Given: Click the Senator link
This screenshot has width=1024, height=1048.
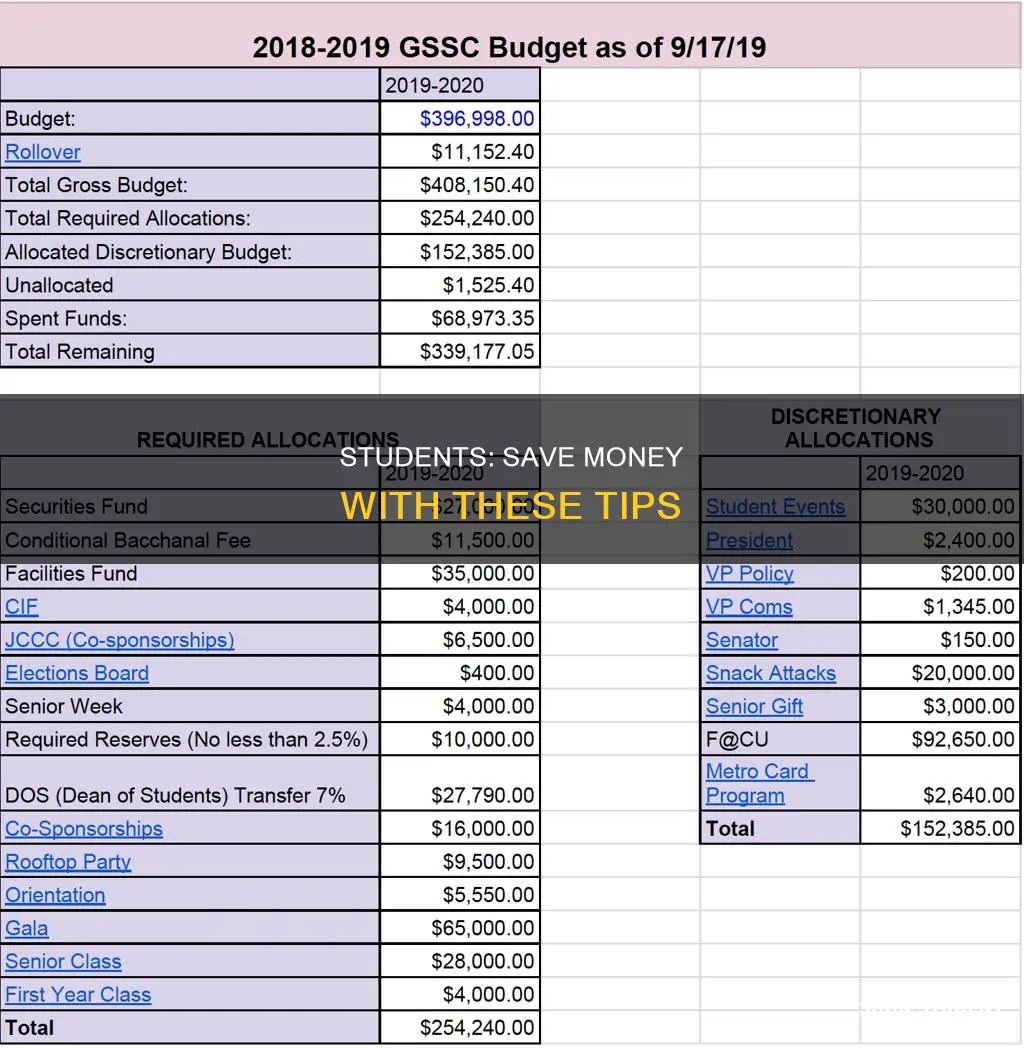Looking at the screenshot, I should [x=742, y=640].
